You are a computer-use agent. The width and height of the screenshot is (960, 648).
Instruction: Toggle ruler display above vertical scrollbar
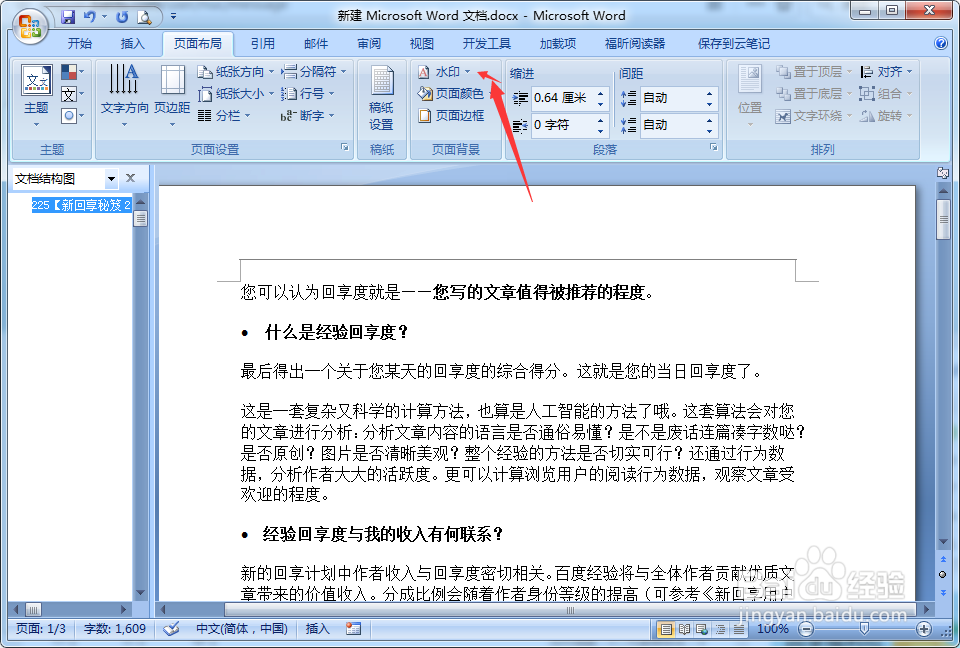coord(943,173)
